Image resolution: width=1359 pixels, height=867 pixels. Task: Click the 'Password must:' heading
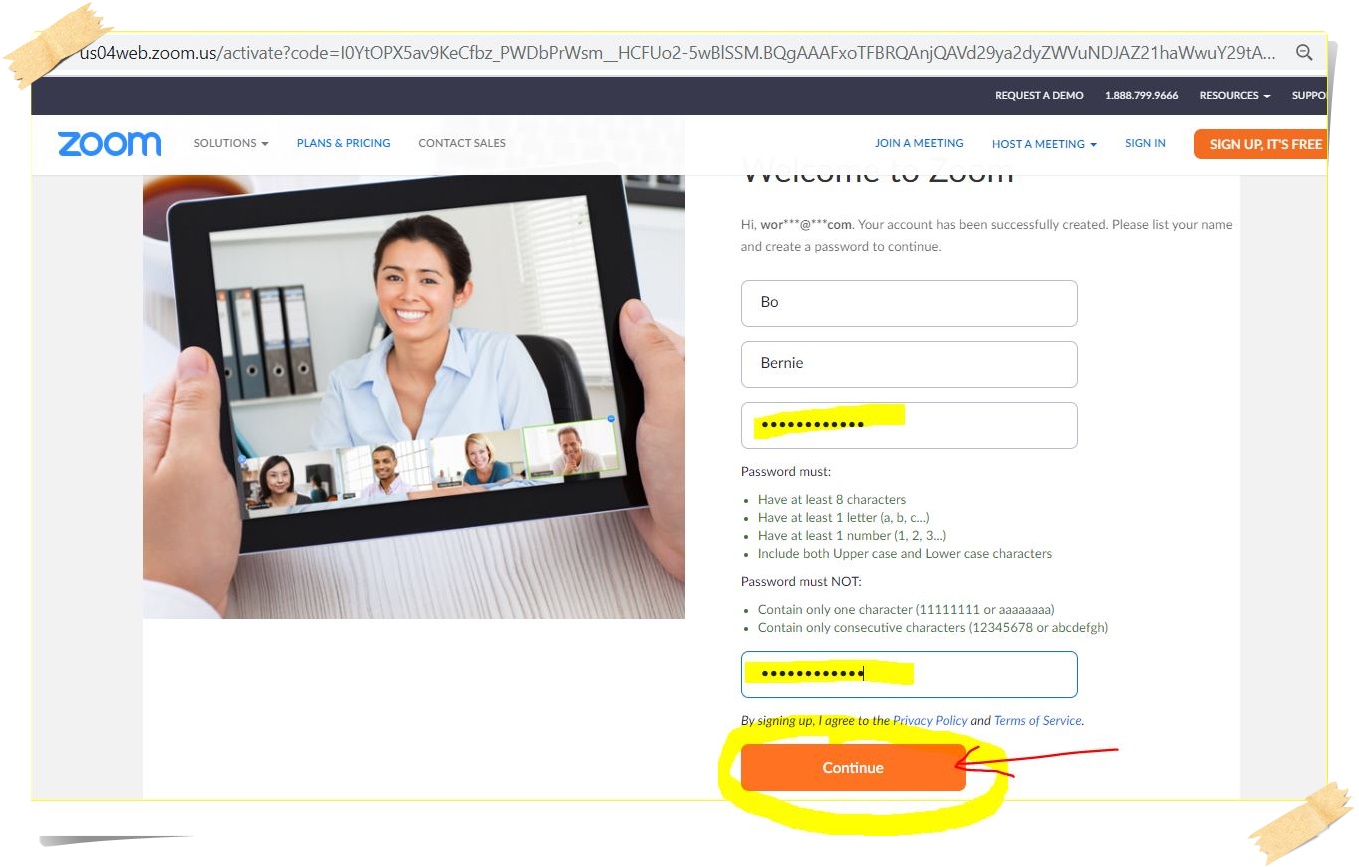tap(786, 471)
